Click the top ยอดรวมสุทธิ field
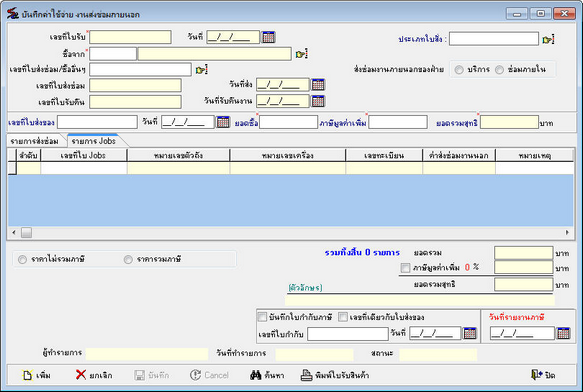The image size is (583, 392). 509,122
